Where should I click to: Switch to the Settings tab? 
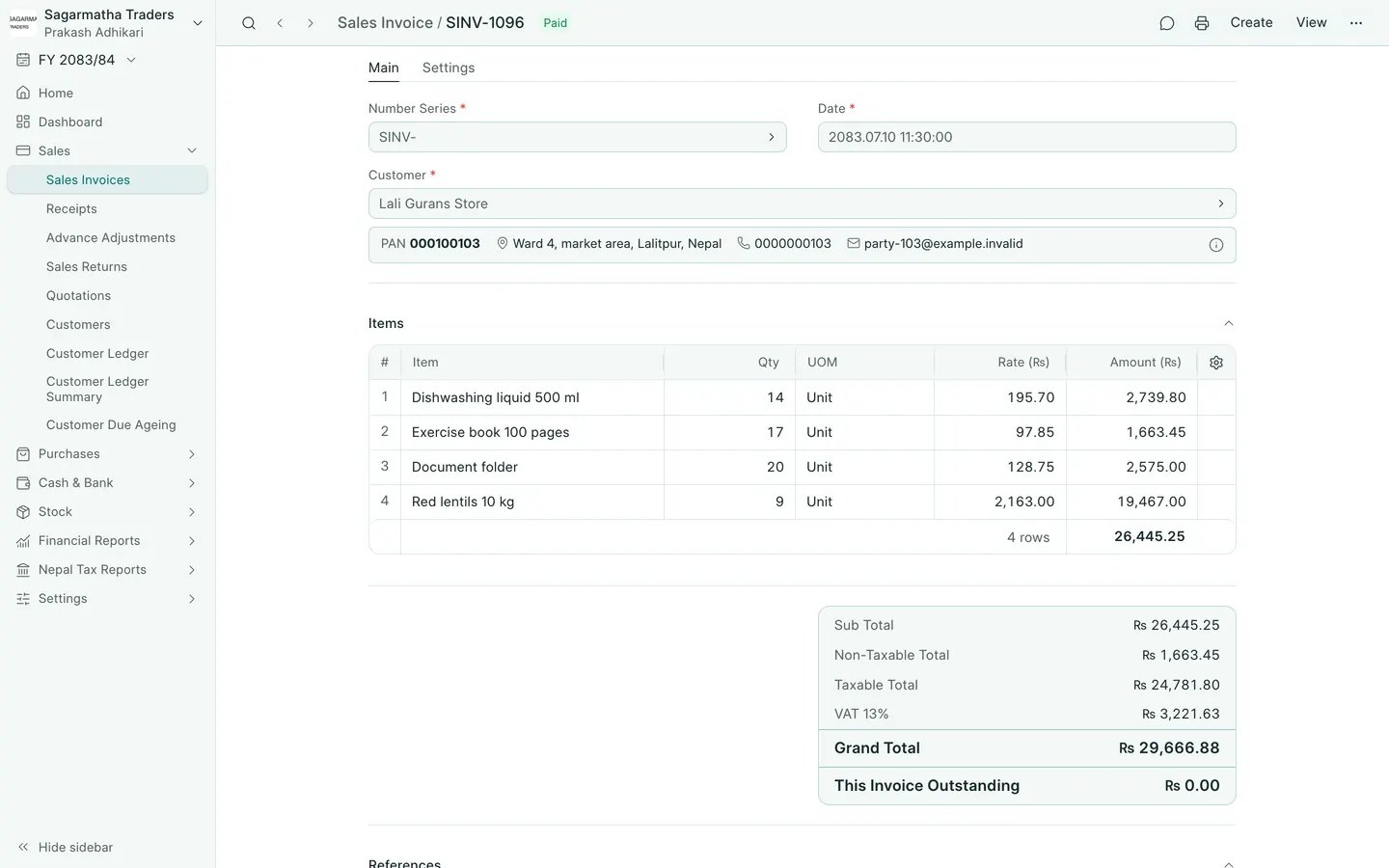click(449, 68)
